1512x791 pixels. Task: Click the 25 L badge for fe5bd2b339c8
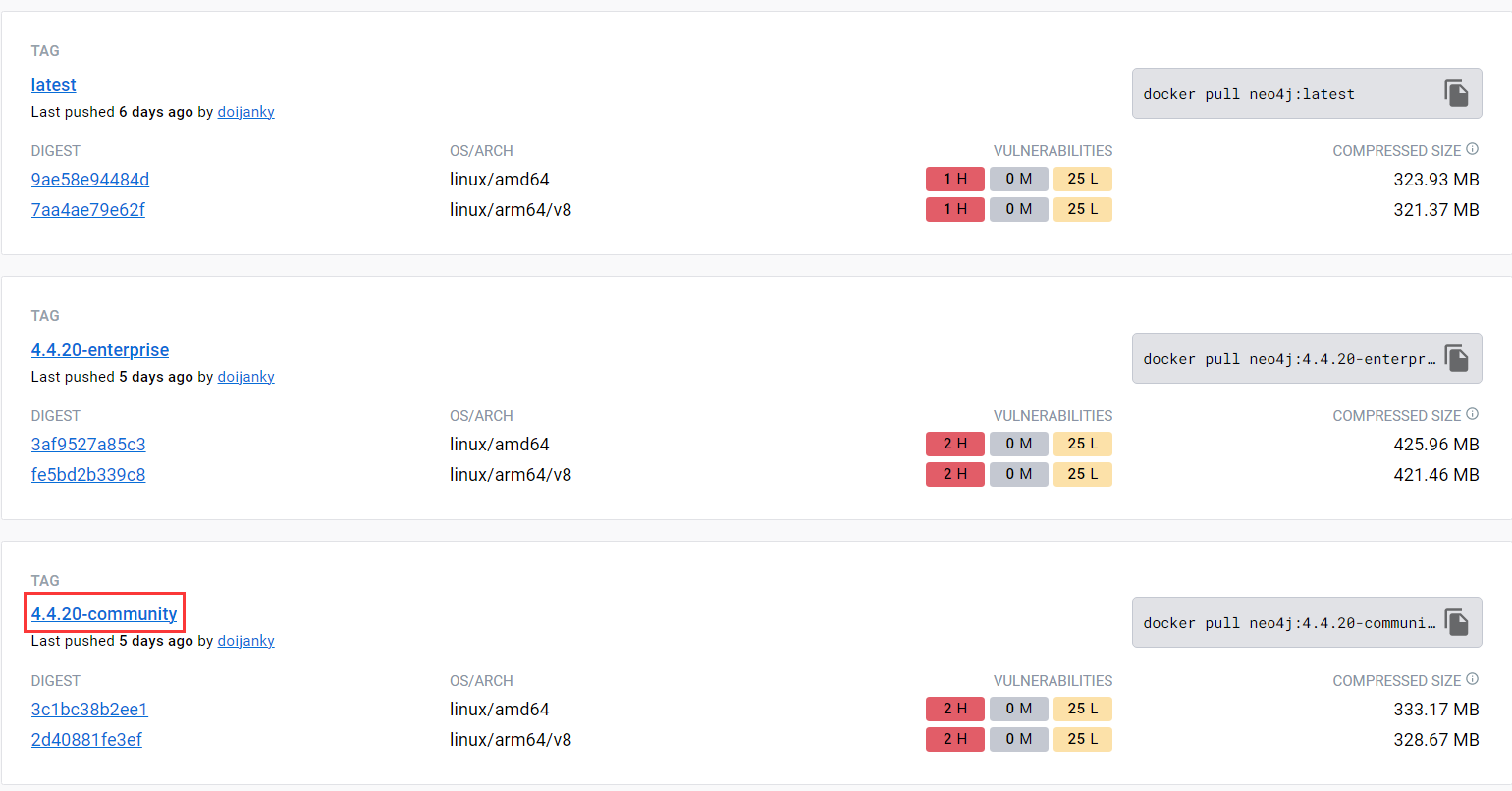click(x=1083, y=474)
